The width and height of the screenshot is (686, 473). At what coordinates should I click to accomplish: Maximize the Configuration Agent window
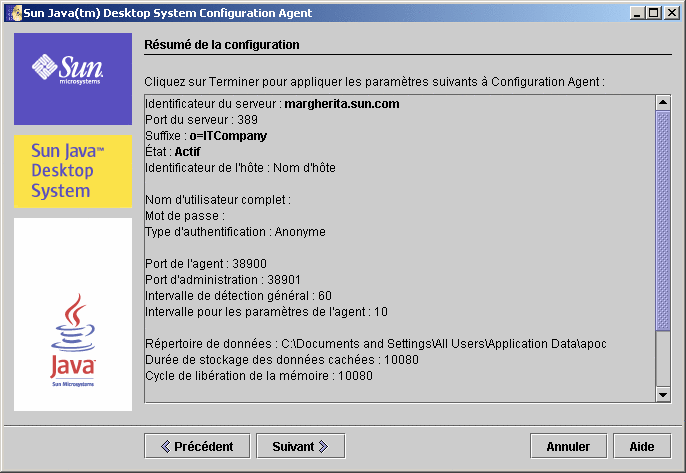click(654, 13)
